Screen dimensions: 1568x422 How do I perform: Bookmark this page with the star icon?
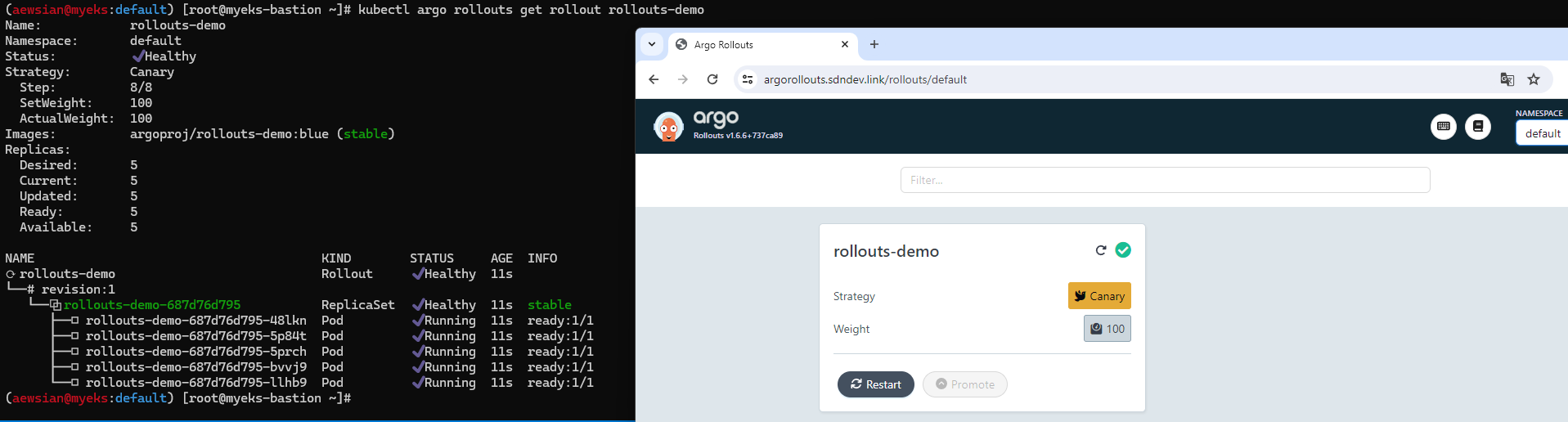(x=1534, y=79)
